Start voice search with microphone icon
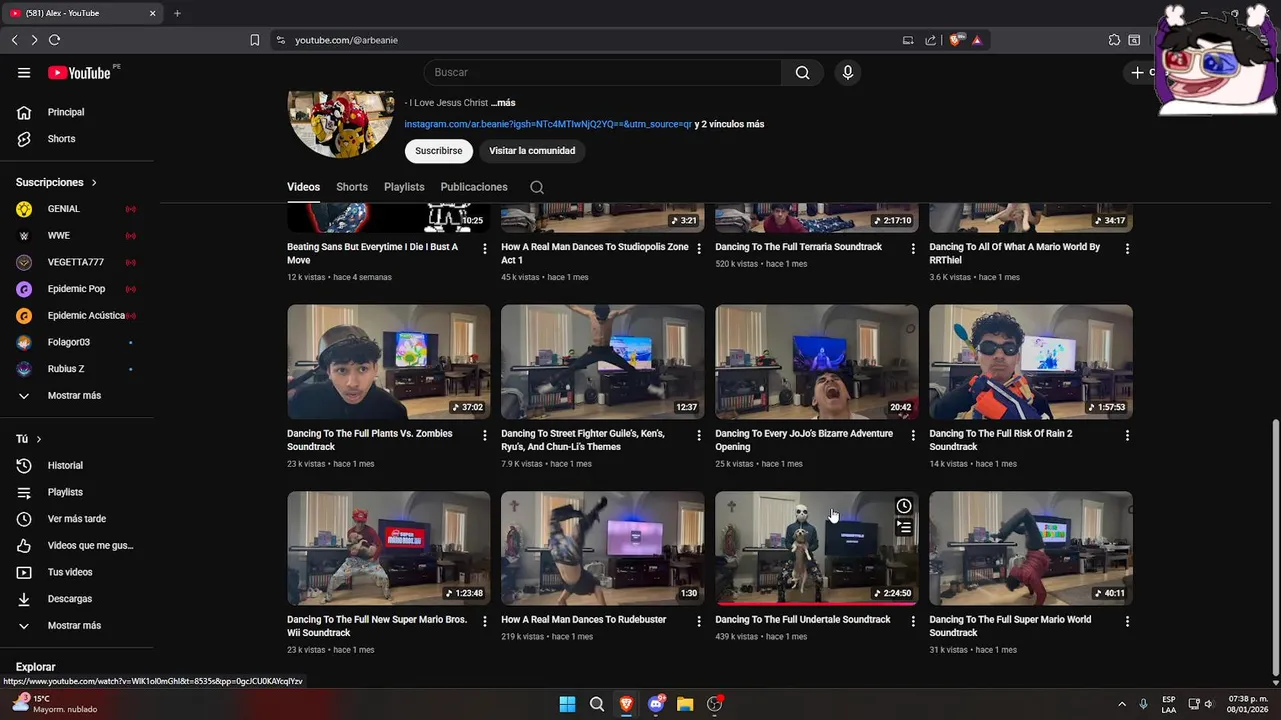 point(847,72)
